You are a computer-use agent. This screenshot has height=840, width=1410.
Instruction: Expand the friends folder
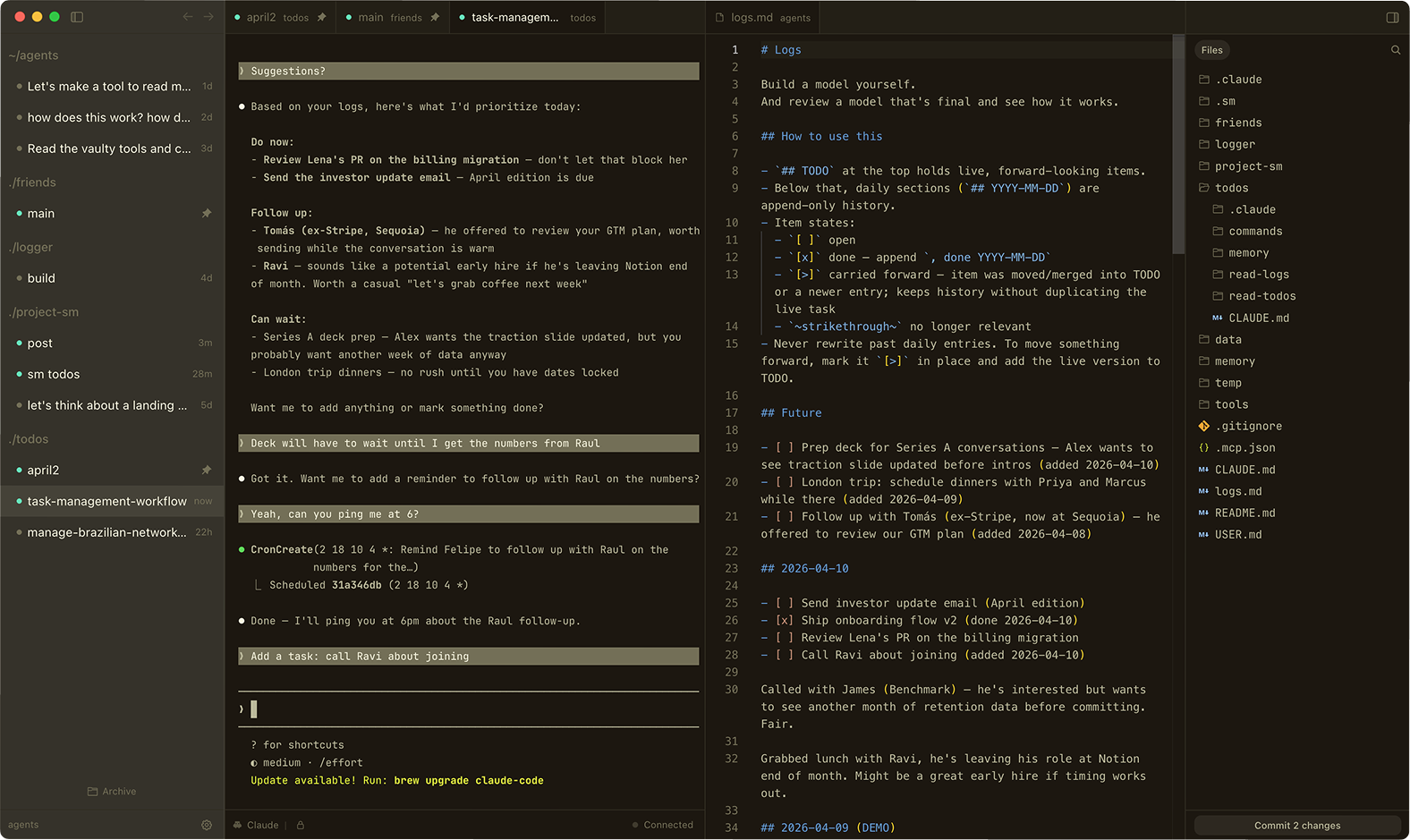coord(1237,123)
